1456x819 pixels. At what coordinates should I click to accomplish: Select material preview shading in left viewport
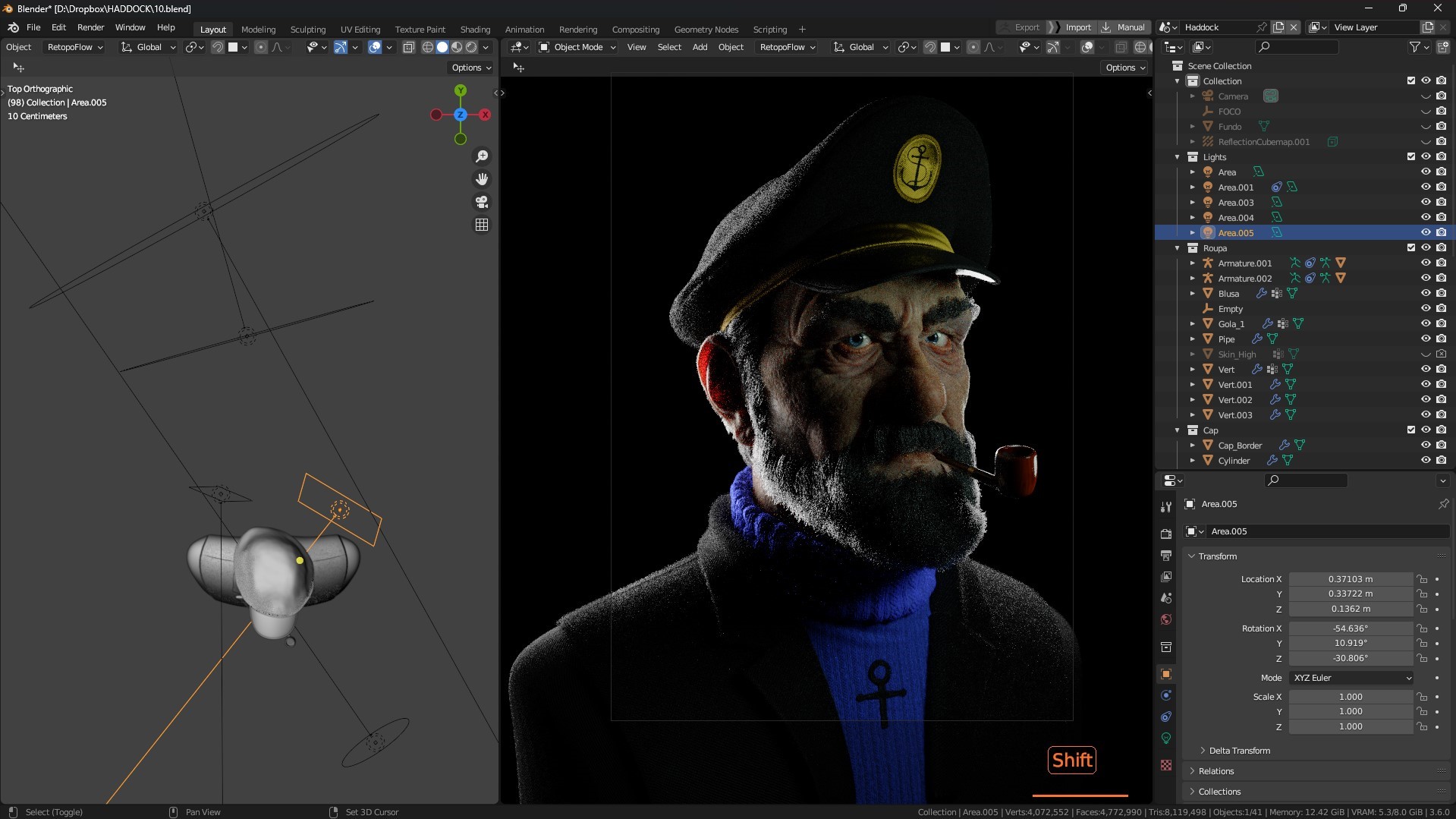click(457, 47)
